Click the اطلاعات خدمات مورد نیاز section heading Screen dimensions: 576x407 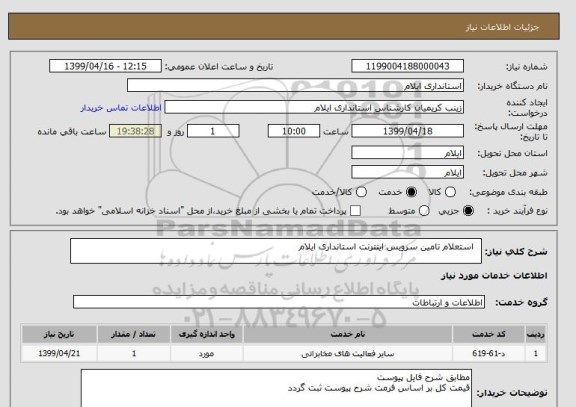[494, 276]
